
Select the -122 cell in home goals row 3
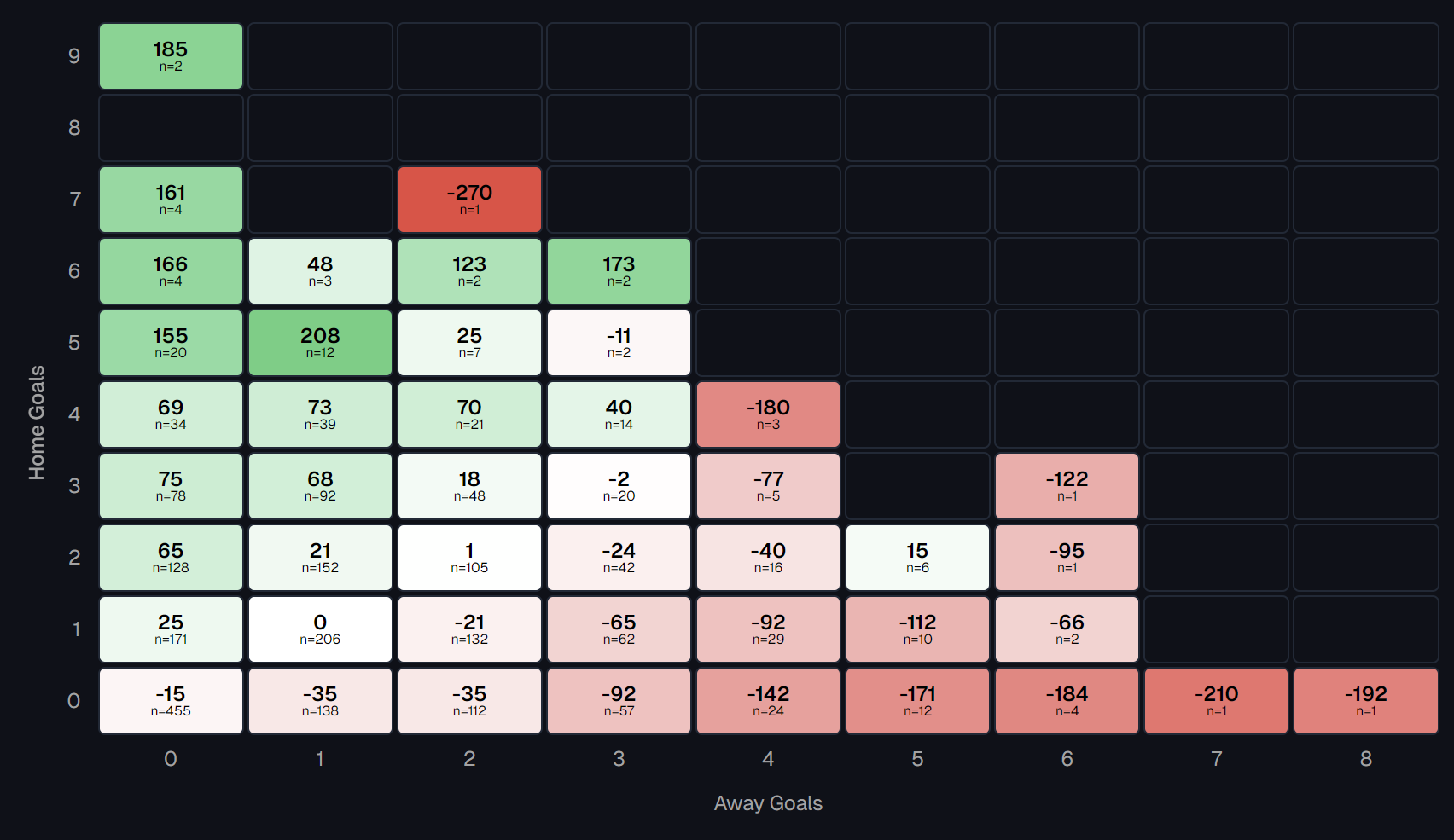click(1067, 486)
